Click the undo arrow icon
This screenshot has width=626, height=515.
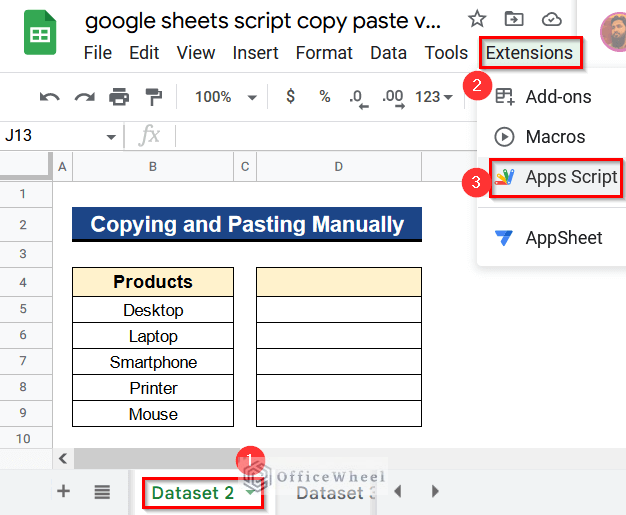tap(49, 97)
